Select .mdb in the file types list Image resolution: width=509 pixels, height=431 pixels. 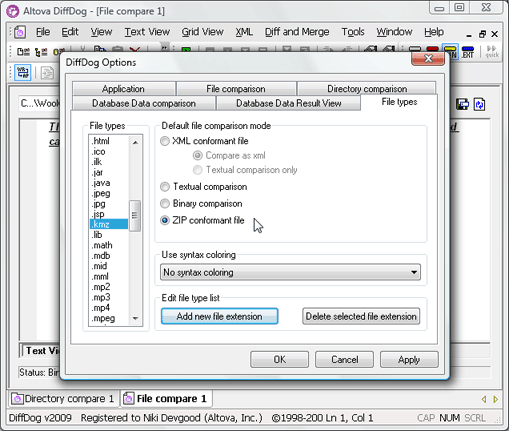click(x=109, y=256)
